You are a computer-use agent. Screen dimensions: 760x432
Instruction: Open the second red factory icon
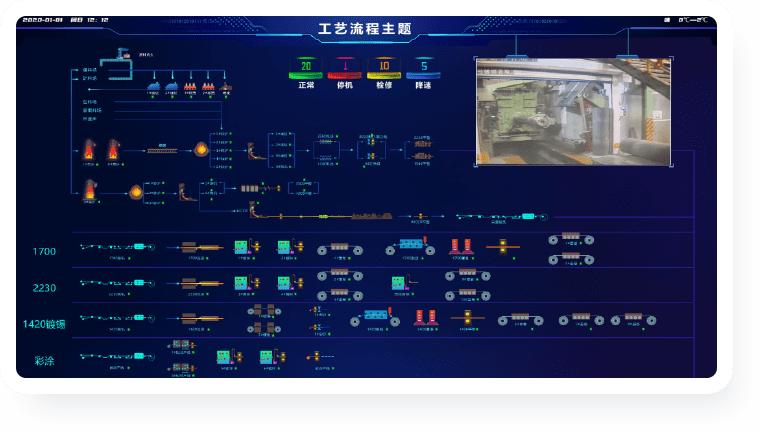coord(208,86)
